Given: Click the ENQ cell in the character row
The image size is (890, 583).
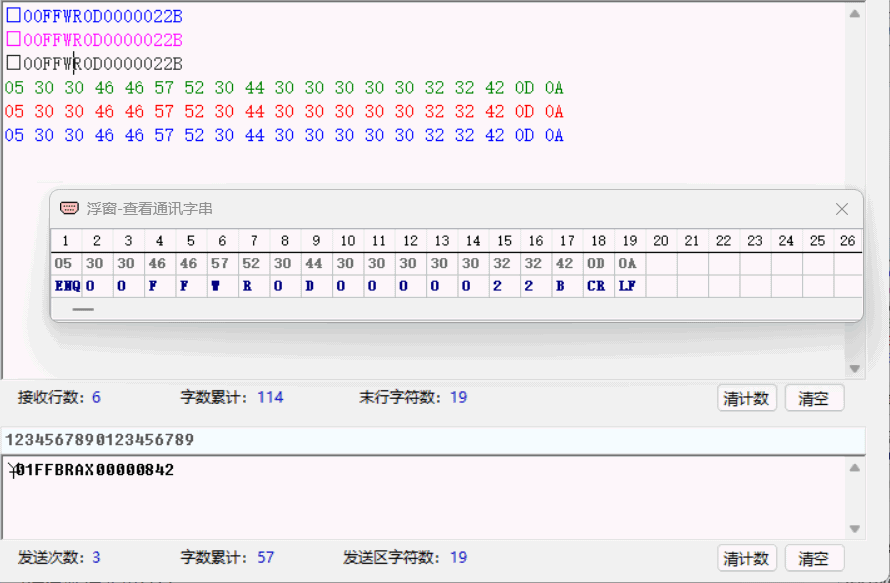Looking at the screenshot, I should [67, 286].
